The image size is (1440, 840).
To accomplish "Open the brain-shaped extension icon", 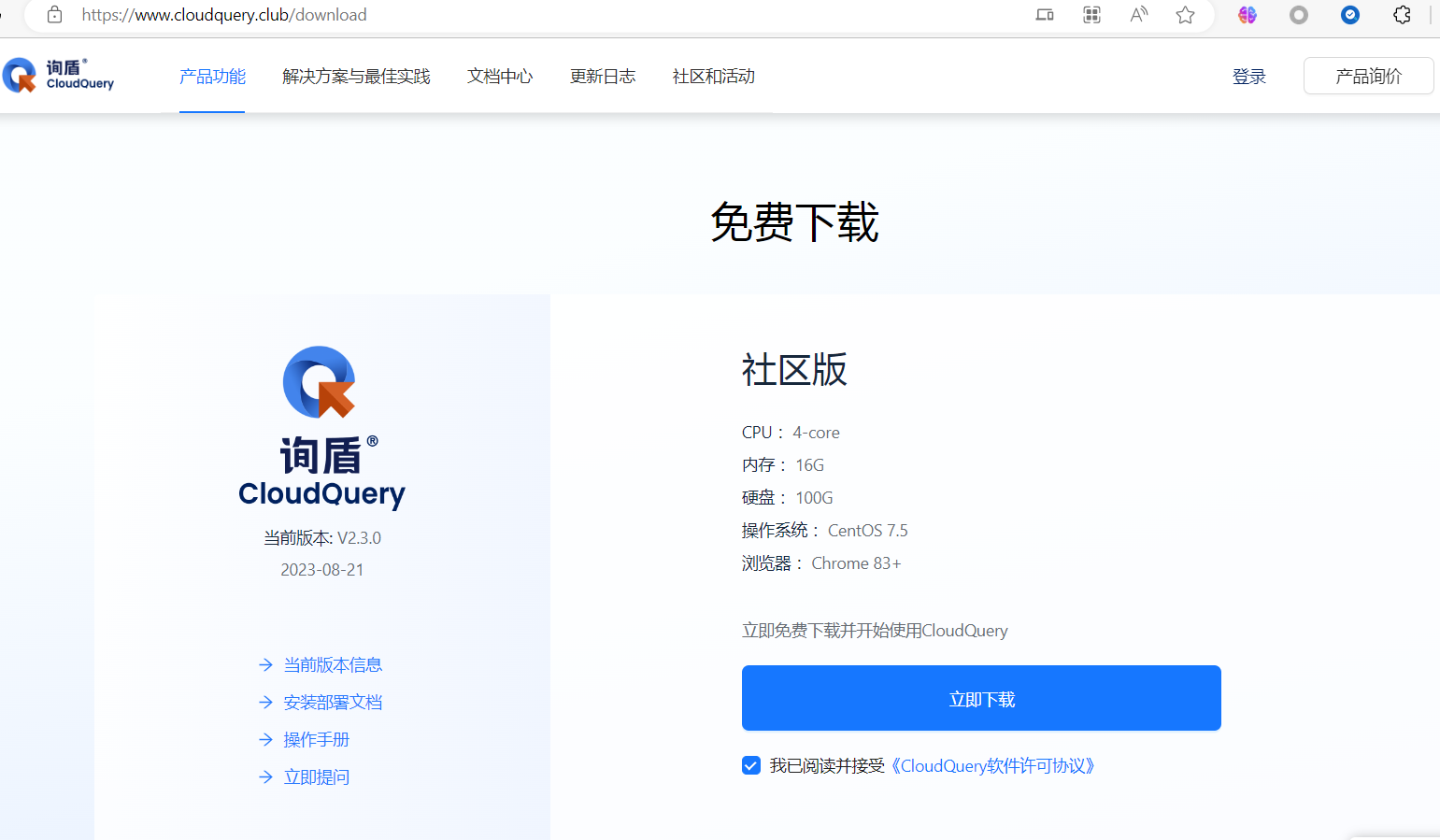I will click(1248, 15).
